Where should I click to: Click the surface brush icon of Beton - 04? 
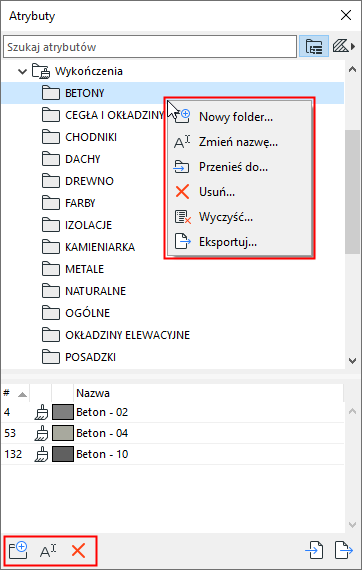pos(41,434)
